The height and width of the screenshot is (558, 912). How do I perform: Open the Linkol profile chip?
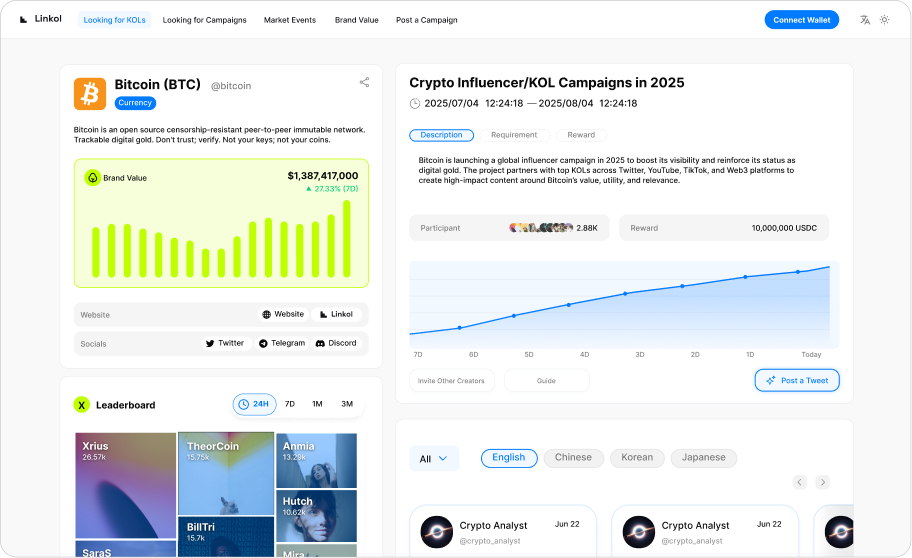336,314
